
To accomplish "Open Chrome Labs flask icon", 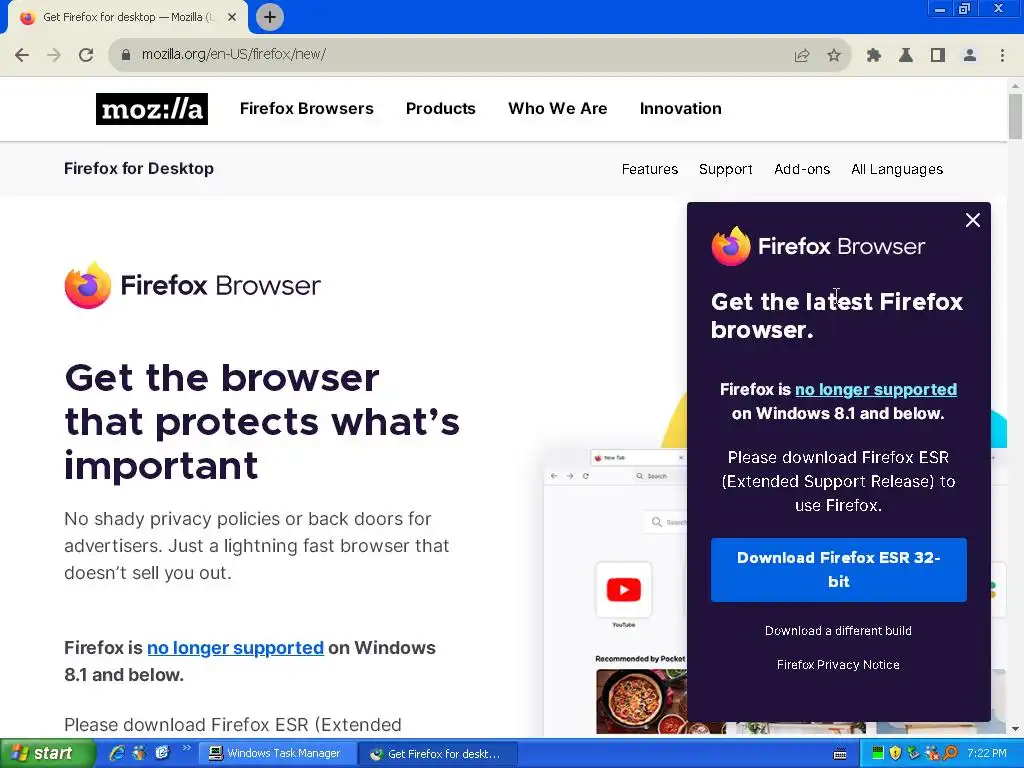I will pos(906,56).
